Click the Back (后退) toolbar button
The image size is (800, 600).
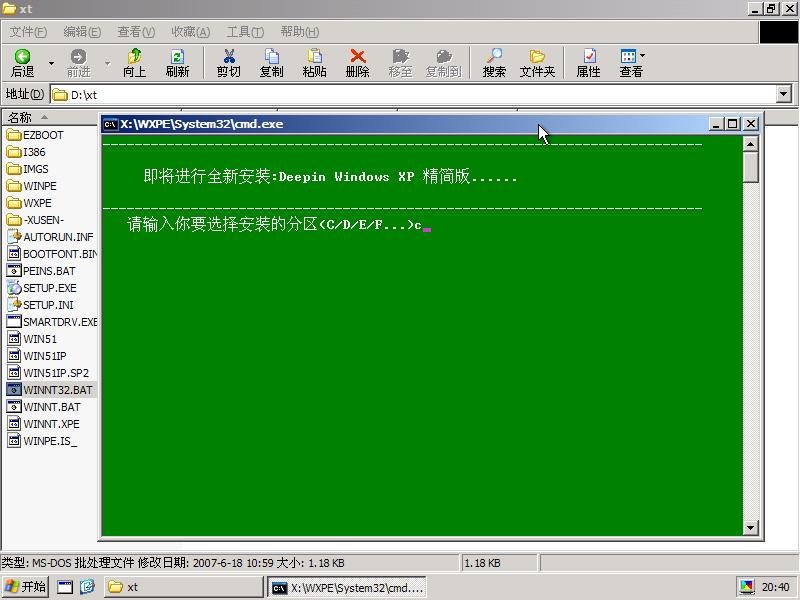click(x=22, y=63)
